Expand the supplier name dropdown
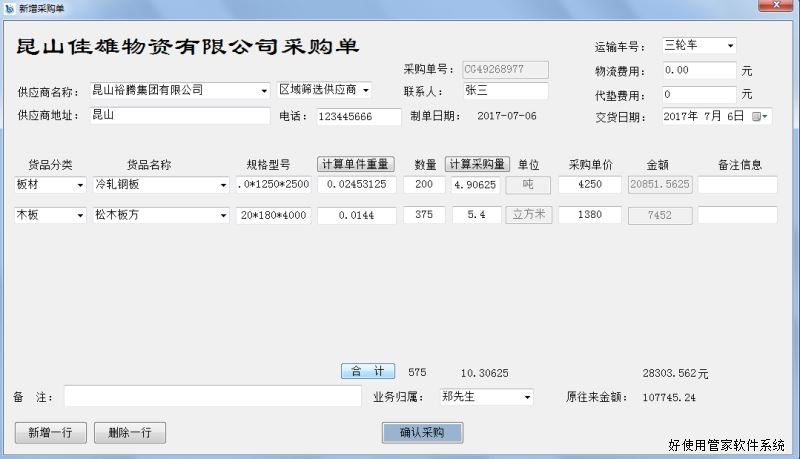800x459 pixels. [263, 91]
